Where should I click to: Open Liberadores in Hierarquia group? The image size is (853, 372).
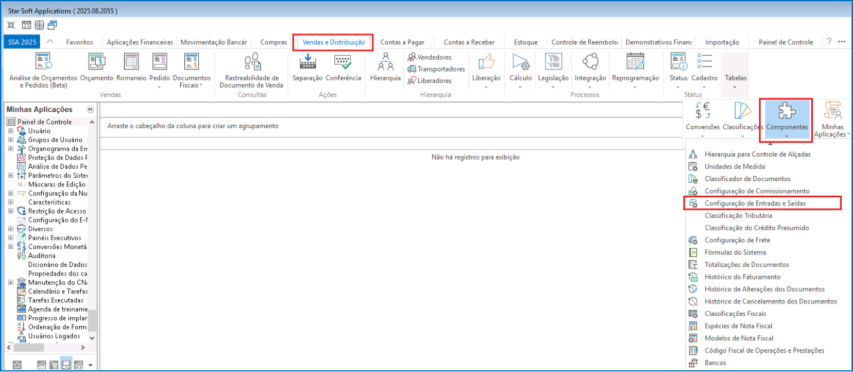(x=430, y=80)
